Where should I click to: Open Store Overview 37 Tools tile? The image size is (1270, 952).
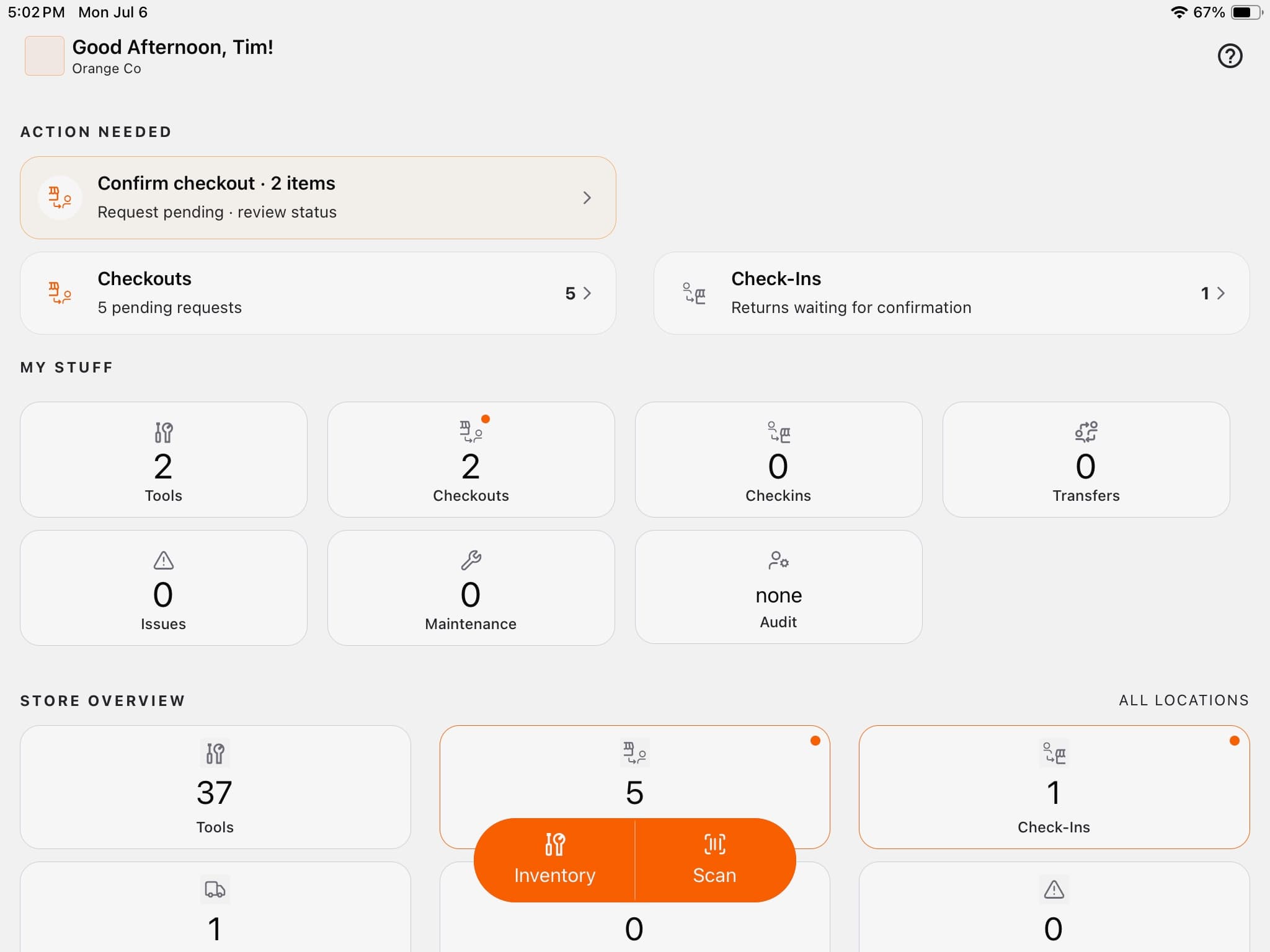[215, 787]
